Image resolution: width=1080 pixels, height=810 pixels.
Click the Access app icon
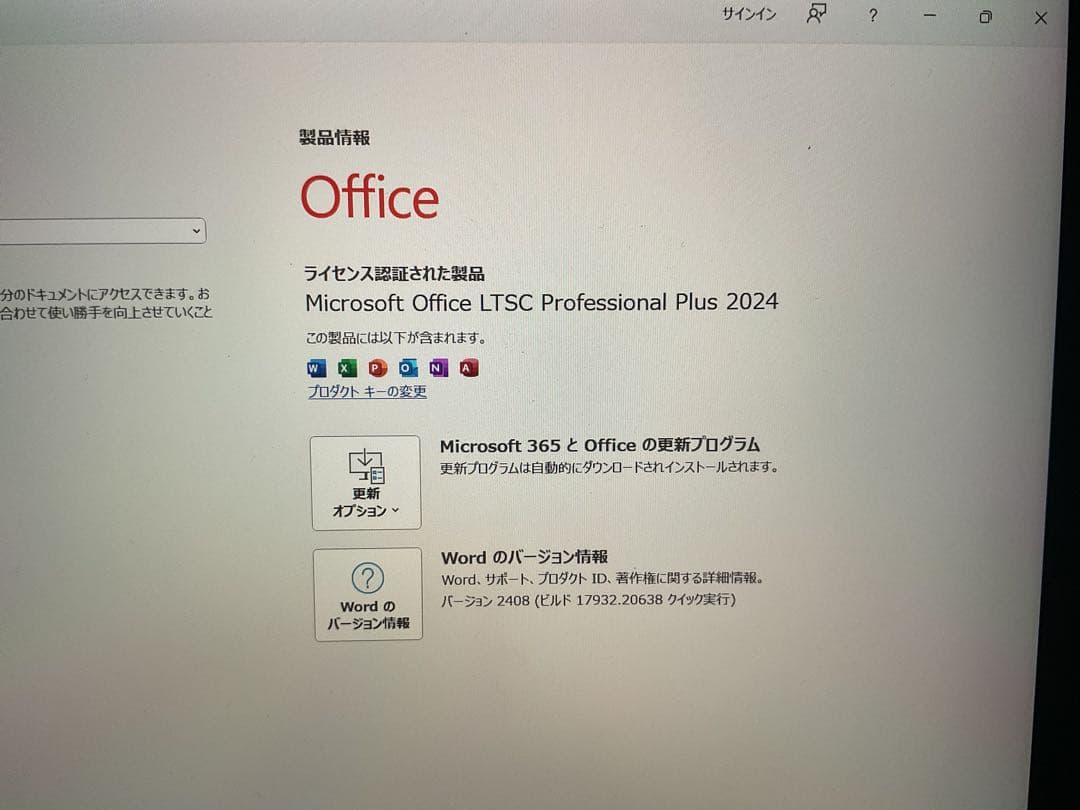coord(468,368)
